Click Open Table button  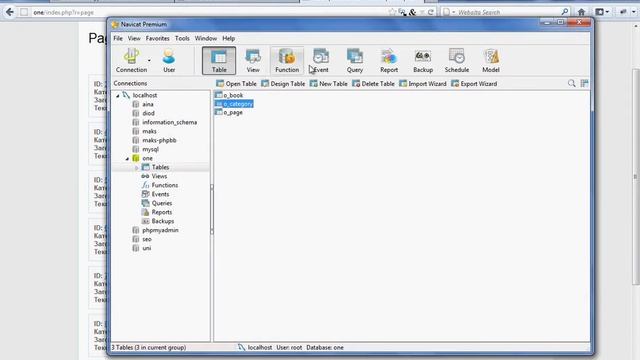(236, 84)
